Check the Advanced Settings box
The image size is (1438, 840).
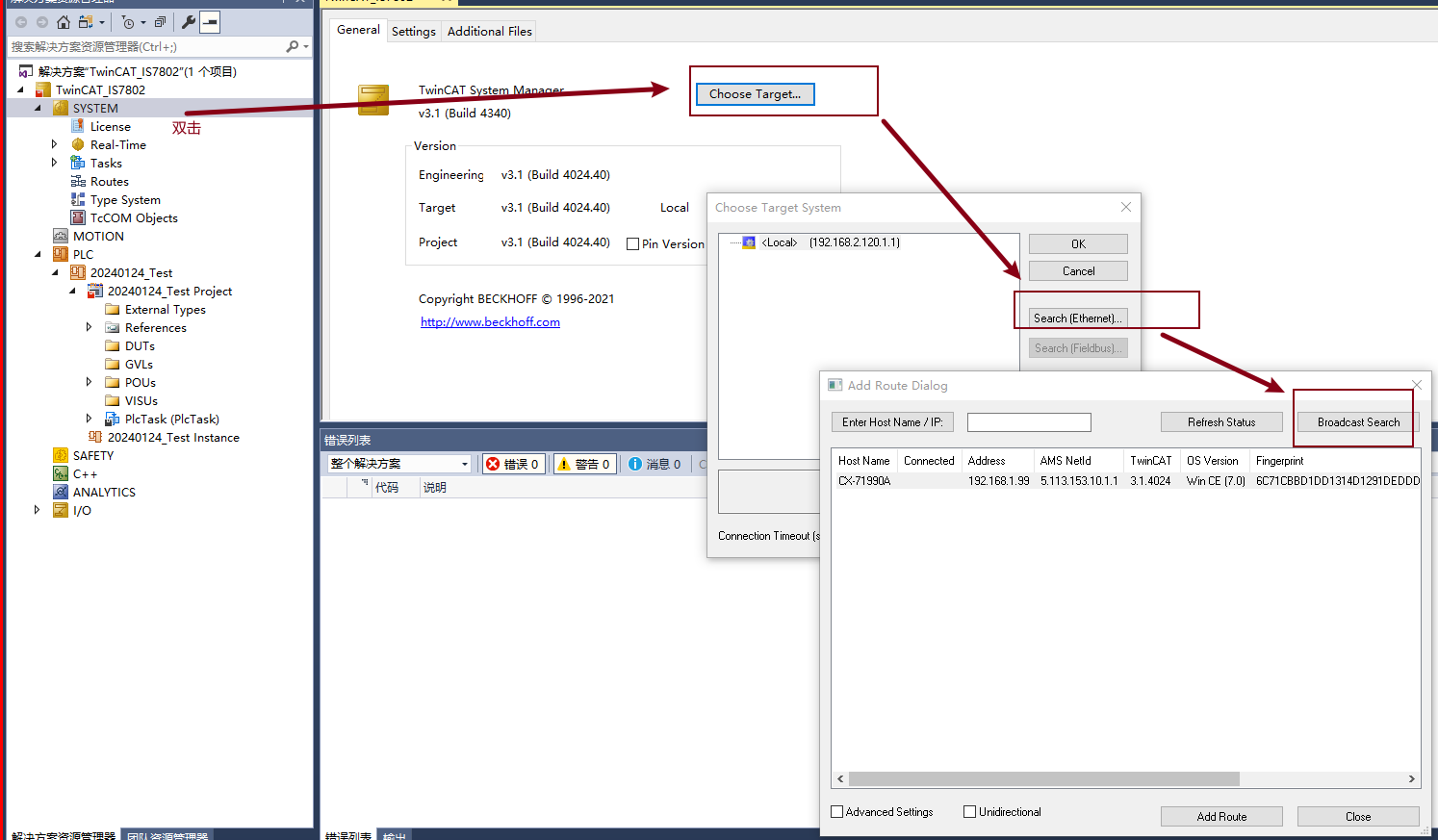pos(837,812)
